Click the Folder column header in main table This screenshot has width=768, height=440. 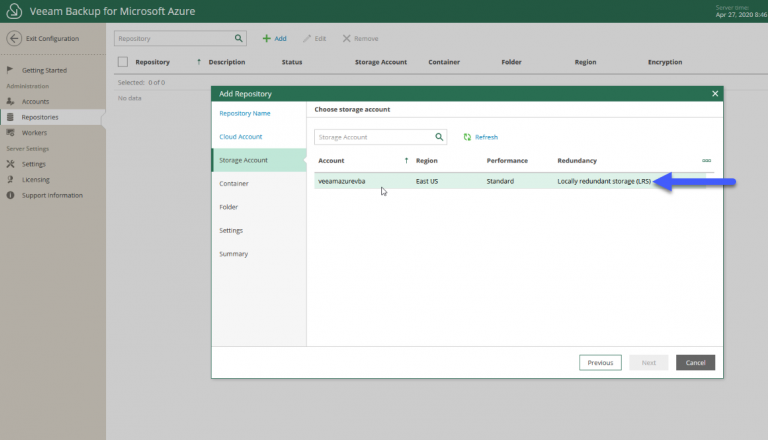click(x=511, y=62)
